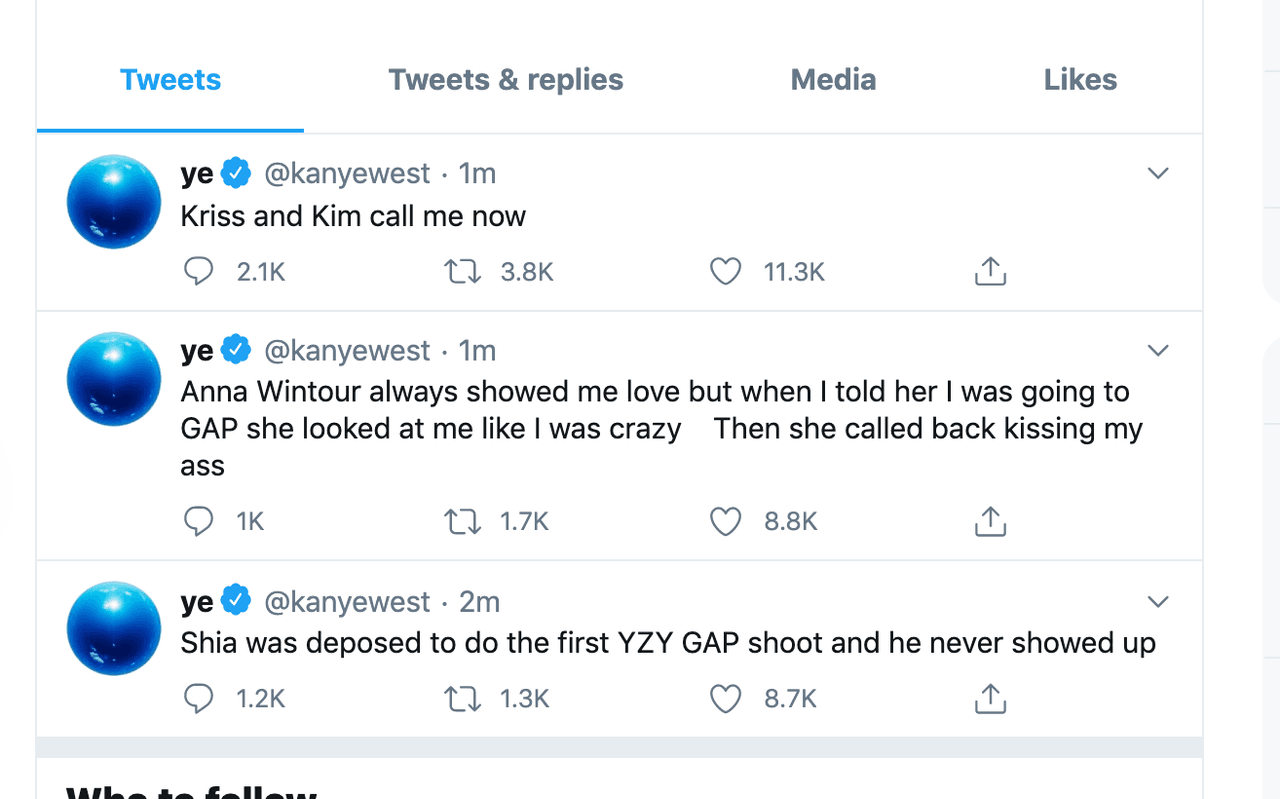The width and height of the screenshot is (1280, 799).
Task: Like the Anna Wintour tweet
Action: click(725, 521)
